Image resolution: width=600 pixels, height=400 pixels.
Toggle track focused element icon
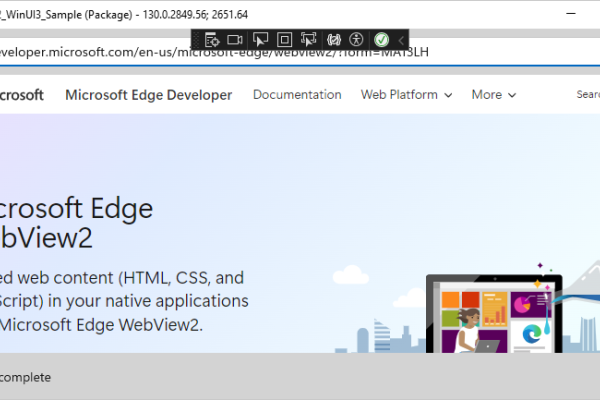pyautogui.click(x=307, y=40)
